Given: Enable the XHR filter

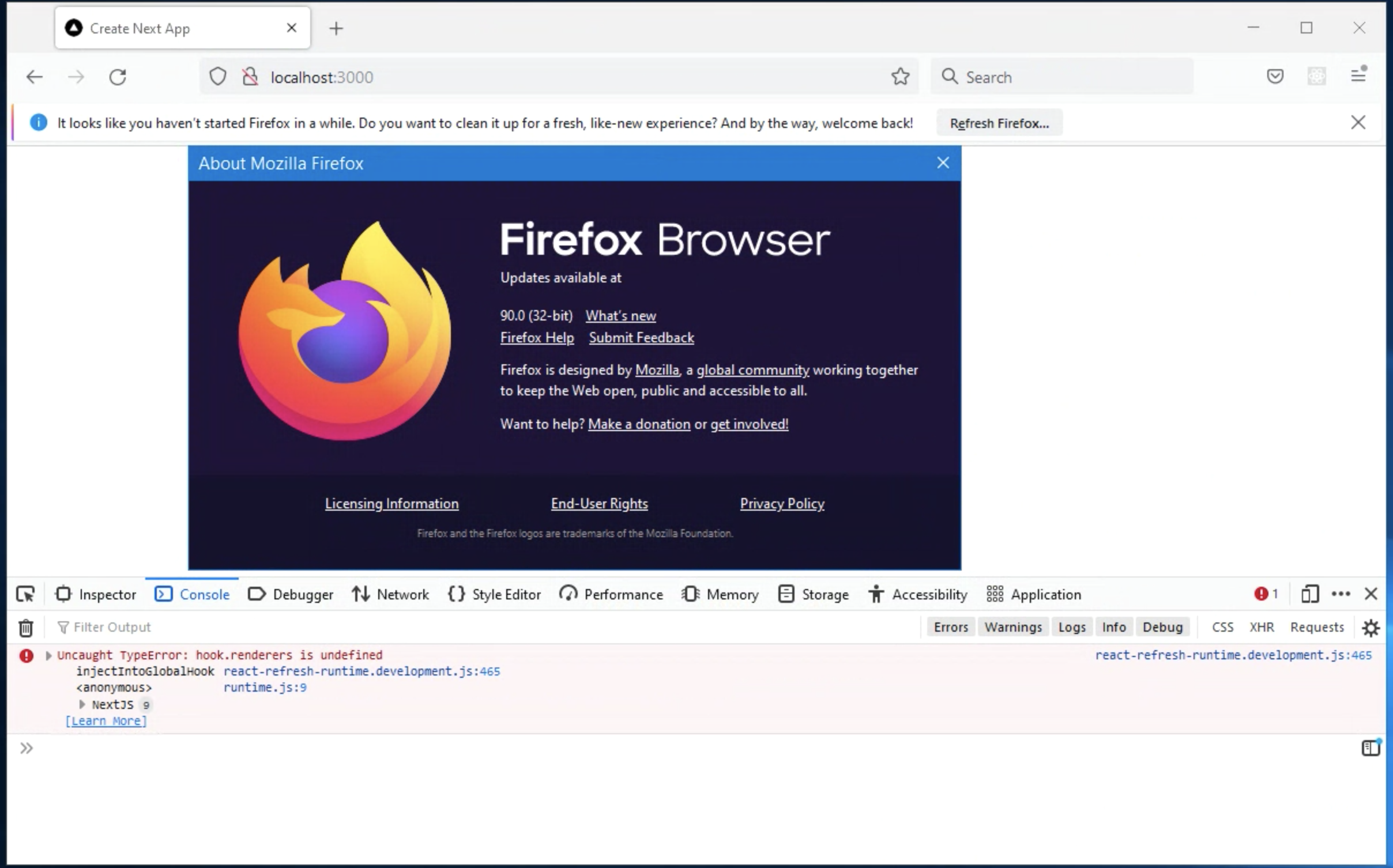Looking at the screenshot, I should [x=1262, y=627].
